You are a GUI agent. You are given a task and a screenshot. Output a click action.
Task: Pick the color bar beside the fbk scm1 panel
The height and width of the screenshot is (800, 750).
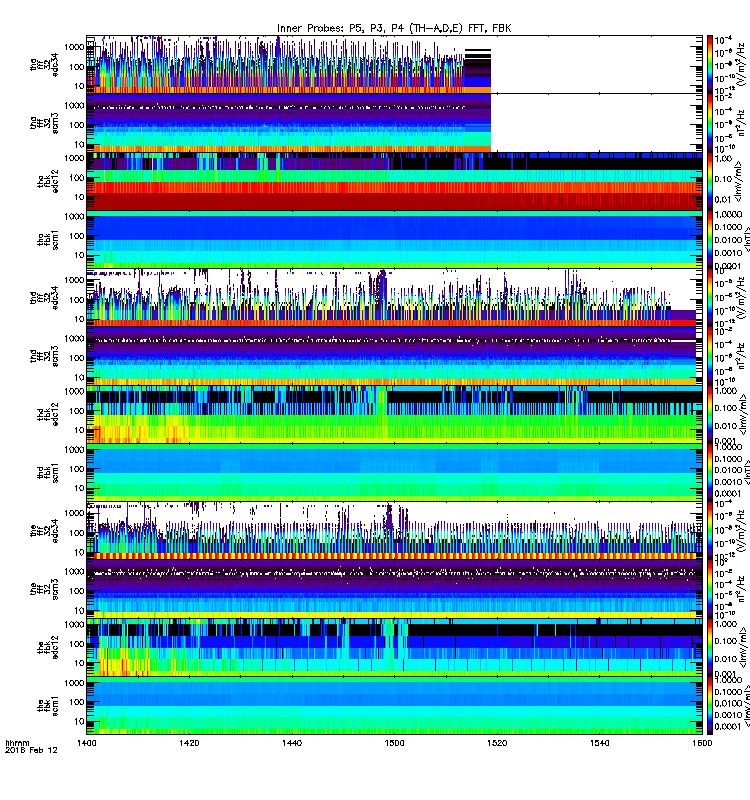point(709,706)
